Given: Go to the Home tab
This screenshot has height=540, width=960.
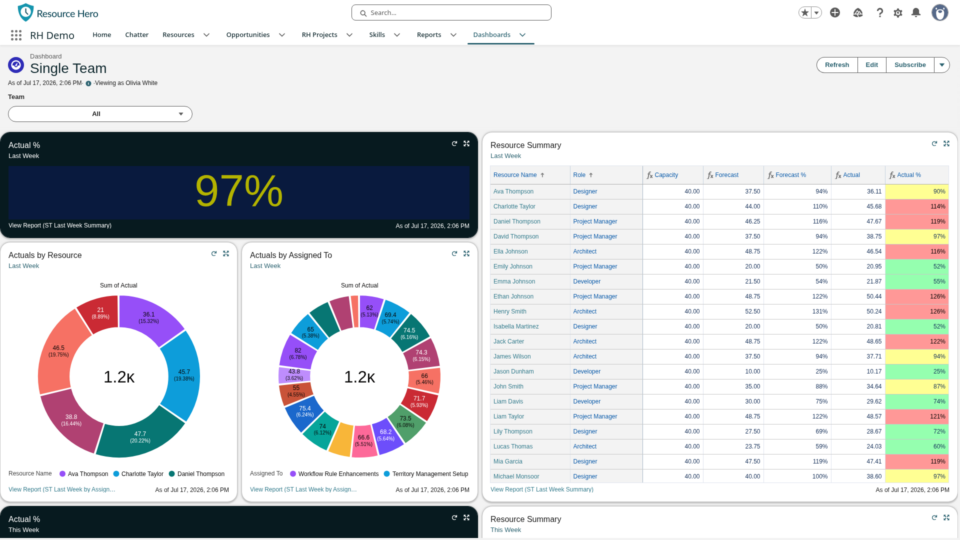Looking at the screenshot, I should tap(102, 35).
